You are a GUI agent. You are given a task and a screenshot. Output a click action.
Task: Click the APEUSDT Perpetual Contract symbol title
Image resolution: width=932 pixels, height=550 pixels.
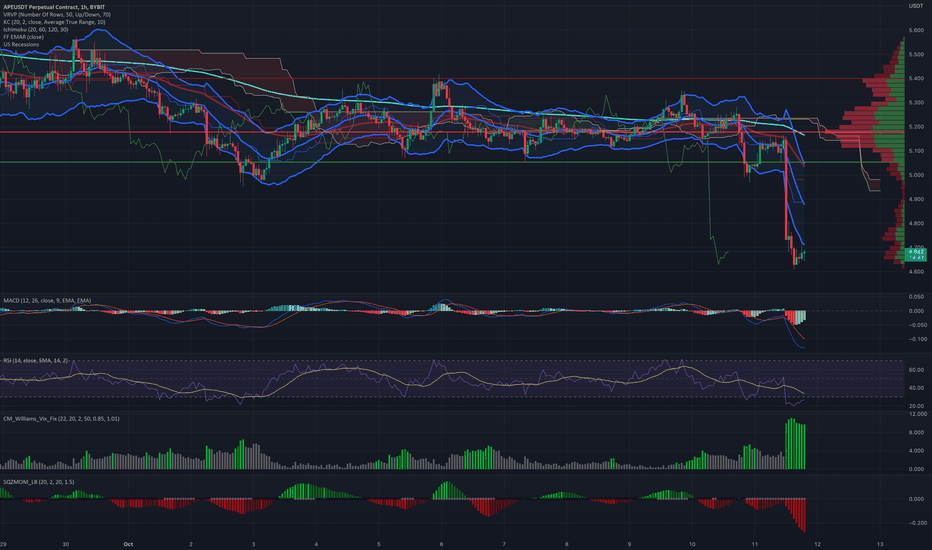click(x=54, y=7)
